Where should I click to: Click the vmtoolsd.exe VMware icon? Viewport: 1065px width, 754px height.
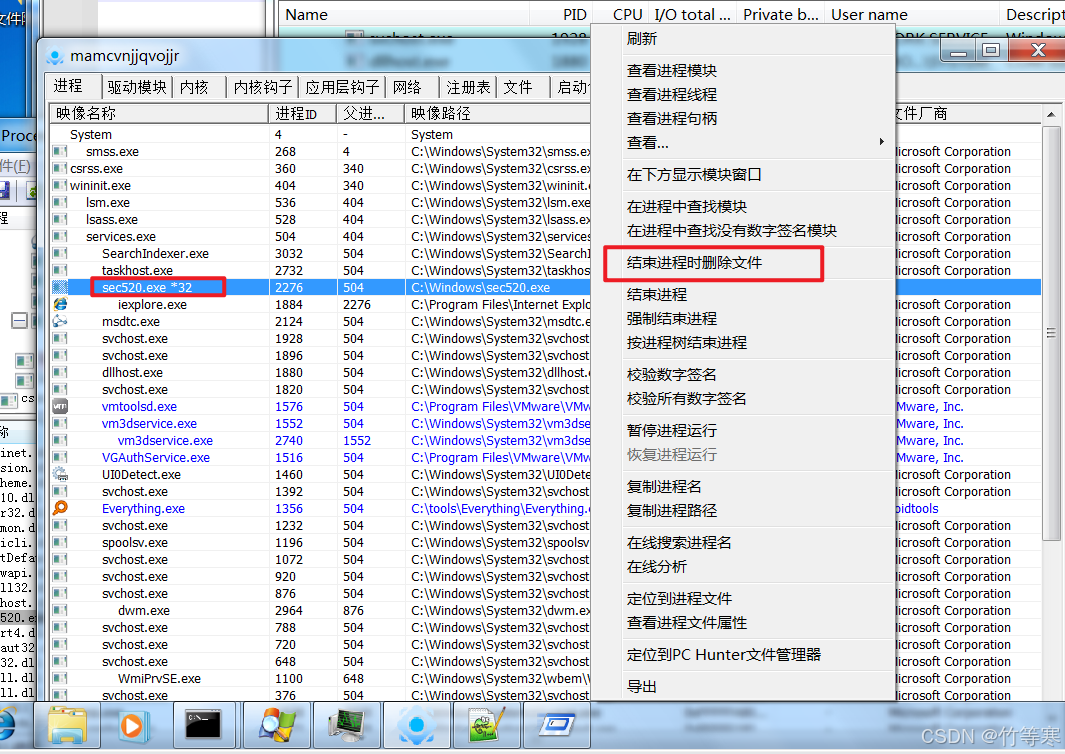click(x=60, y=406)
